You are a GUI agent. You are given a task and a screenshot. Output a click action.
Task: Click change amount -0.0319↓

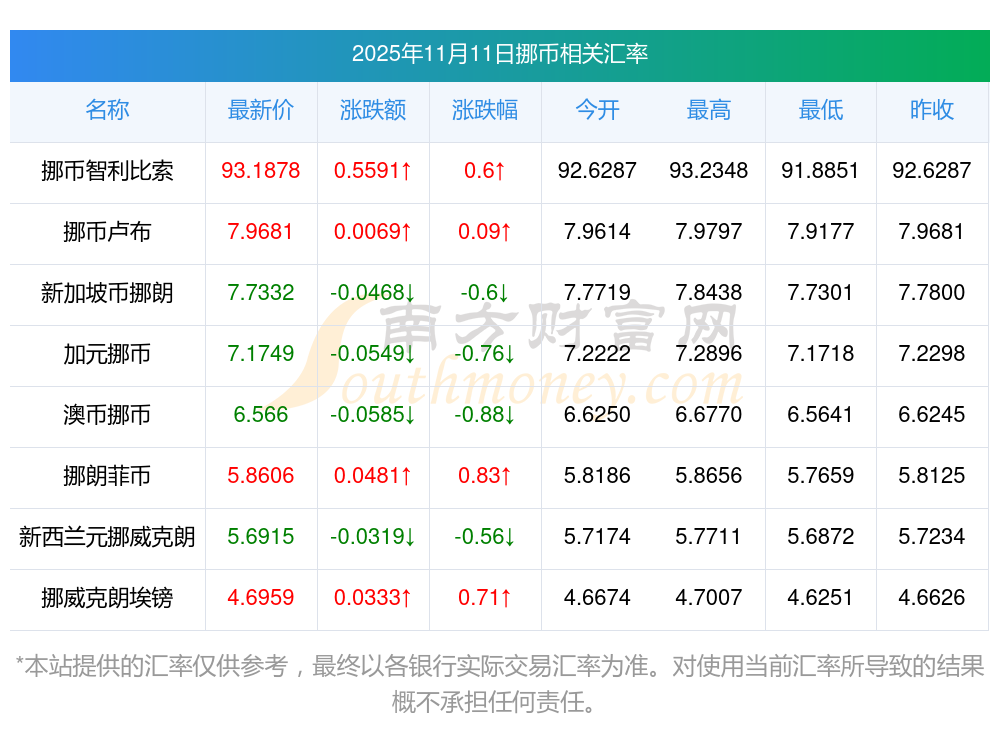[x=372, y=537]
